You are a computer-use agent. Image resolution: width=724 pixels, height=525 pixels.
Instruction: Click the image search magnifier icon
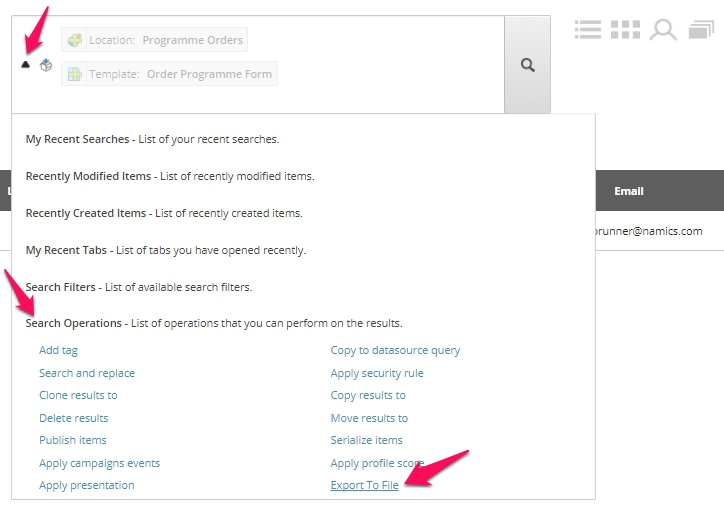pos(663,30)
